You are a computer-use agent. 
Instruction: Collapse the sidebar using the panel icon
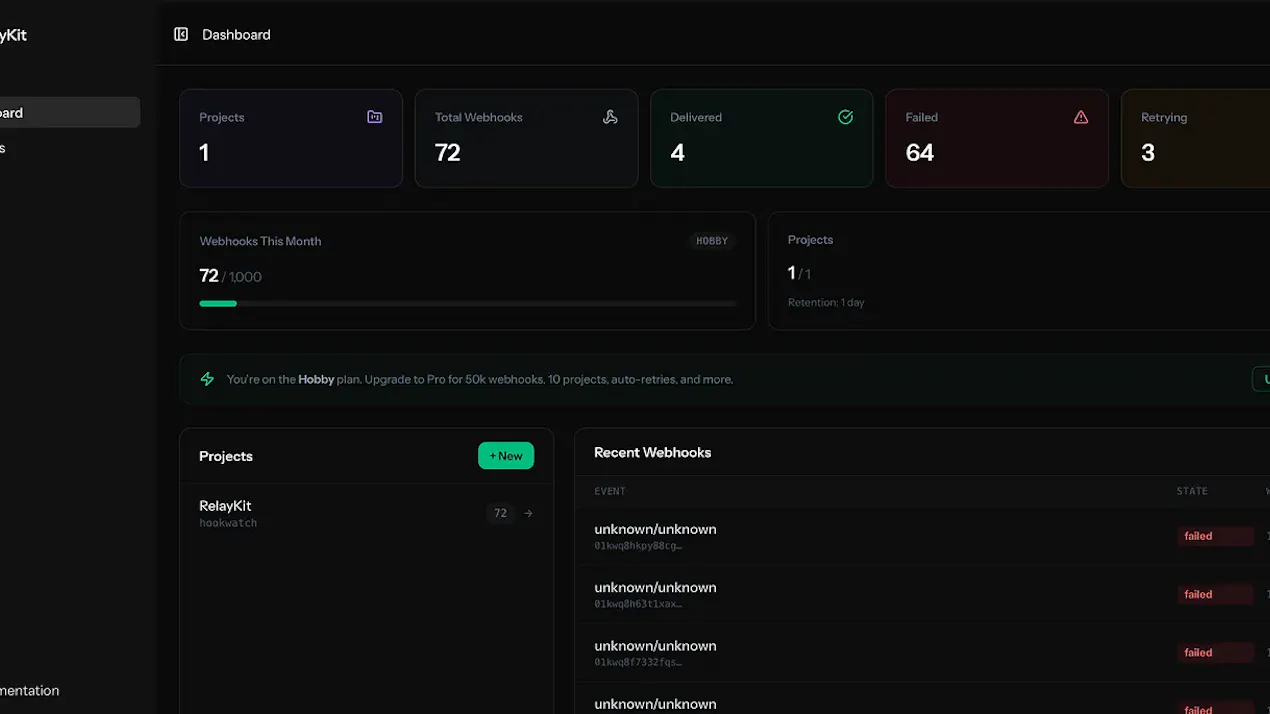pos(181,34)
